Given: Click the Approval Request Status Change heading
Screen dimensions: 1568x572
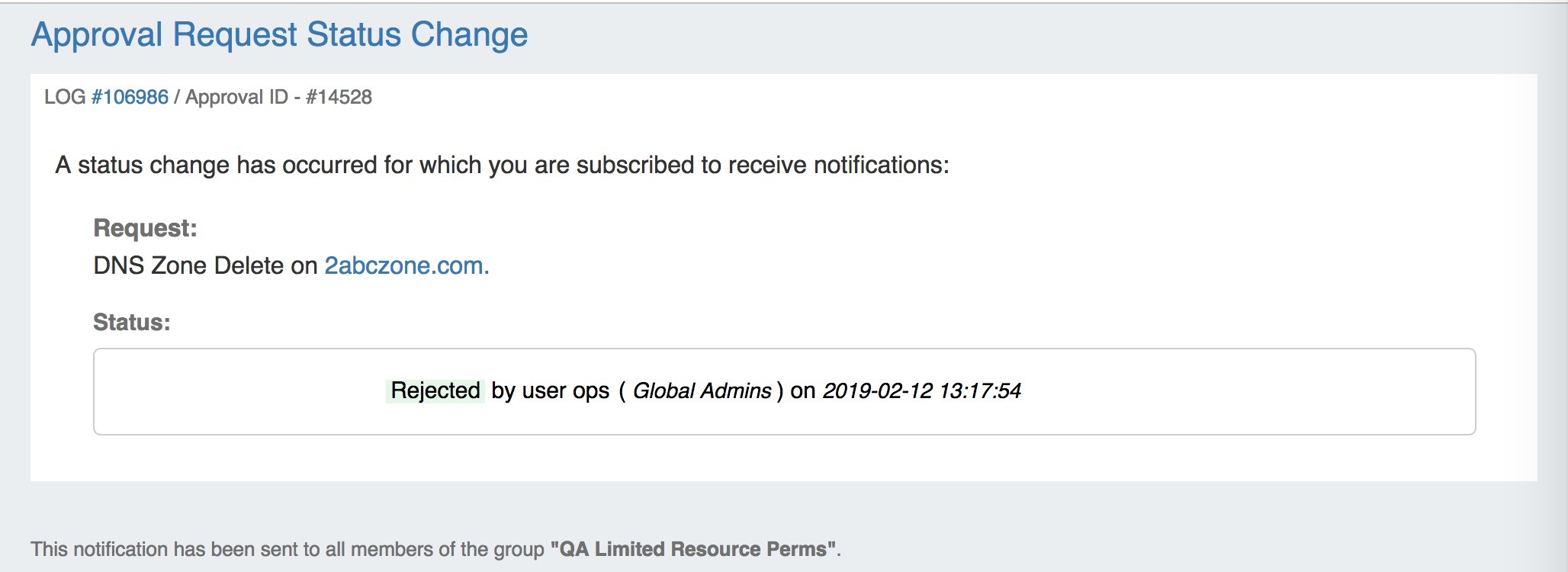Looking at the screenshot, I should 279,34.
